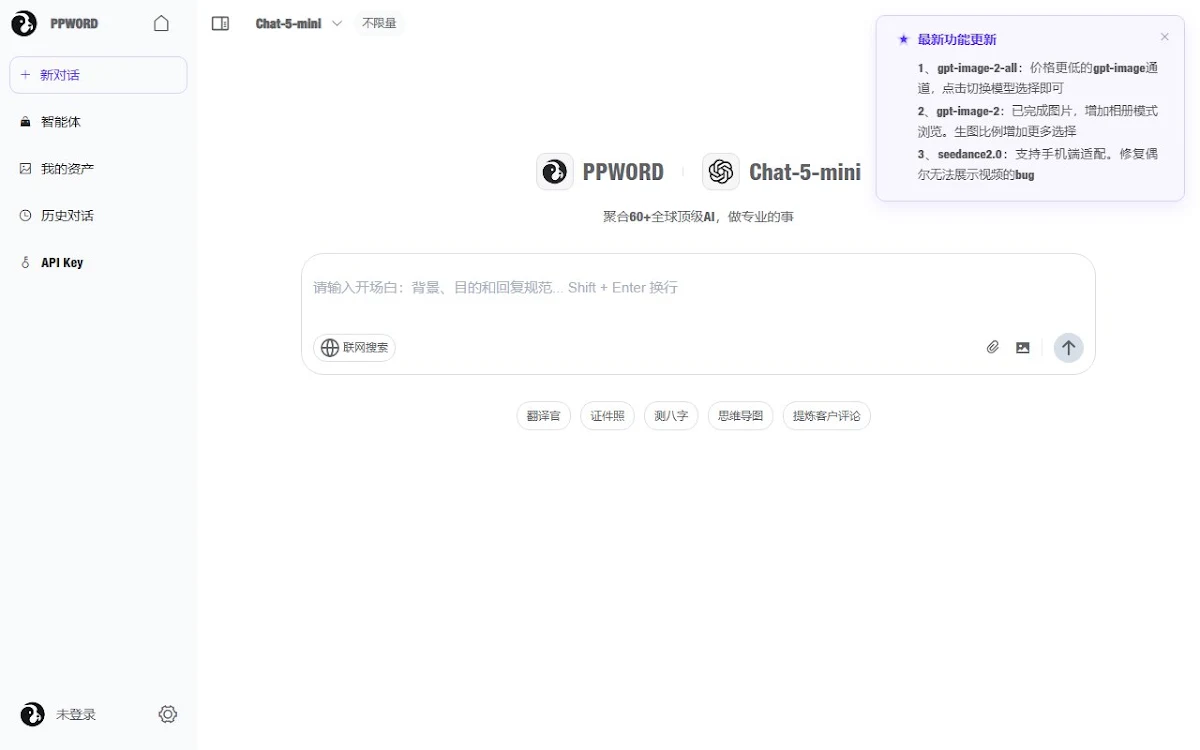Click gpt-image-2-all update line
Image resolution: width=1200 pixels, height=750 pixels.
click(x=1038, y=78)
